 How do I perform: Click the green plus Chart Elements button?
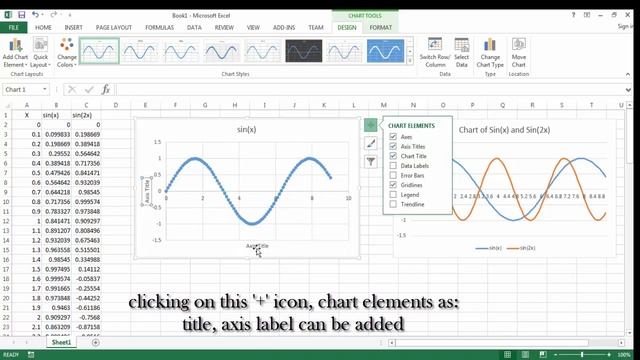pyautogui.click(x=370, y=124)
